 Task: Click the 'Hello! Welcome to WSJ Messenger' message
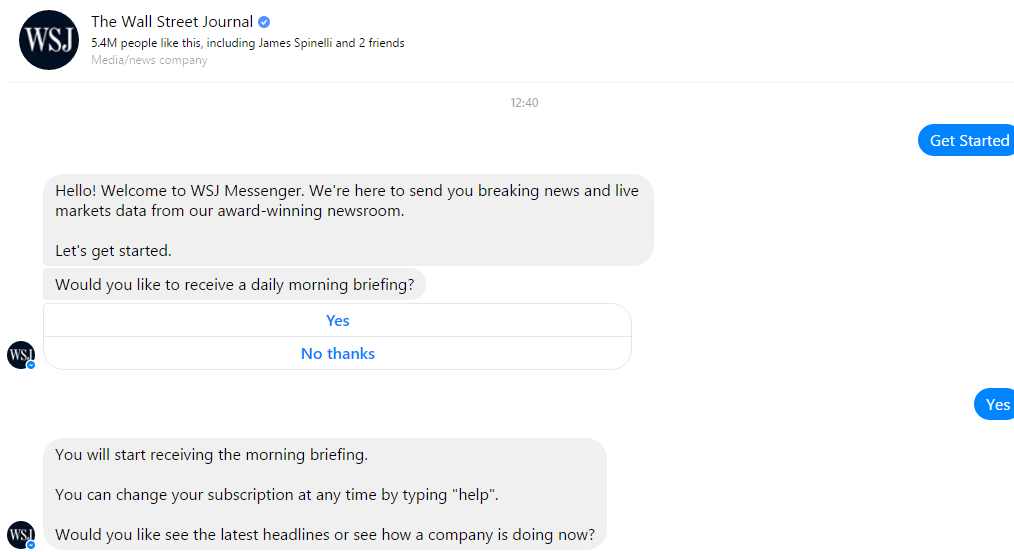point(348,220)
